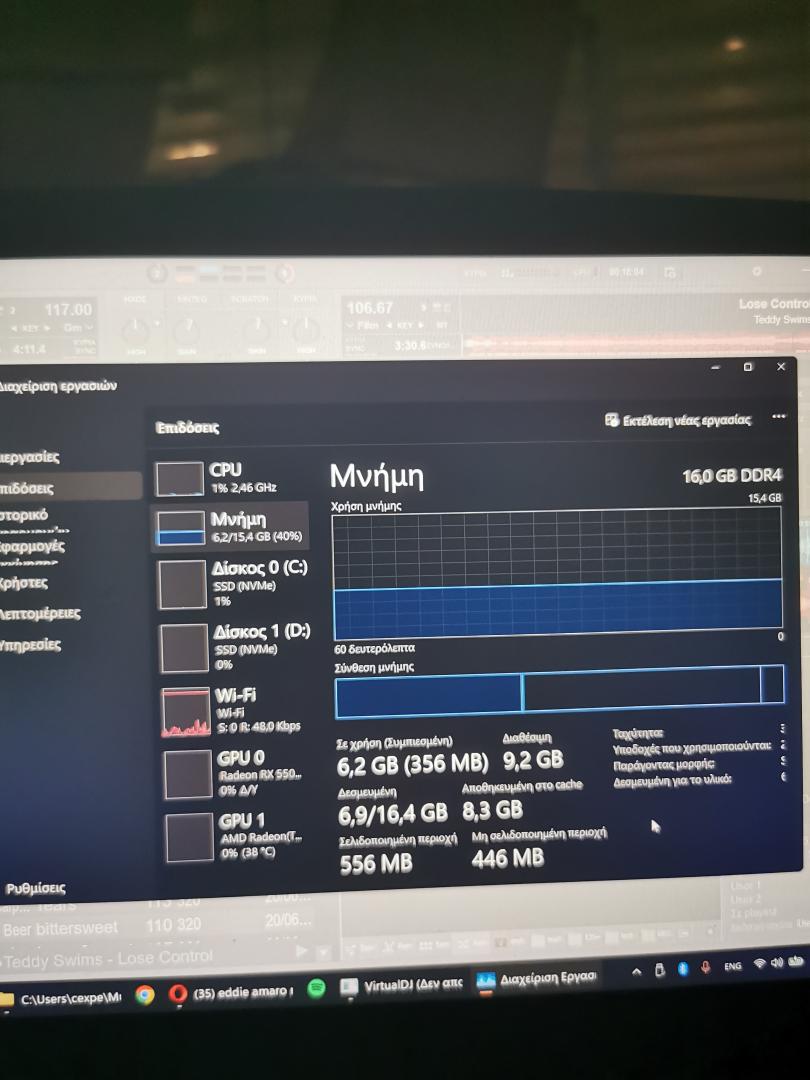Open Spotify from the taskbar
Image resolution: width=810 pixels, height=1080 pixels.
pos(316,988)
